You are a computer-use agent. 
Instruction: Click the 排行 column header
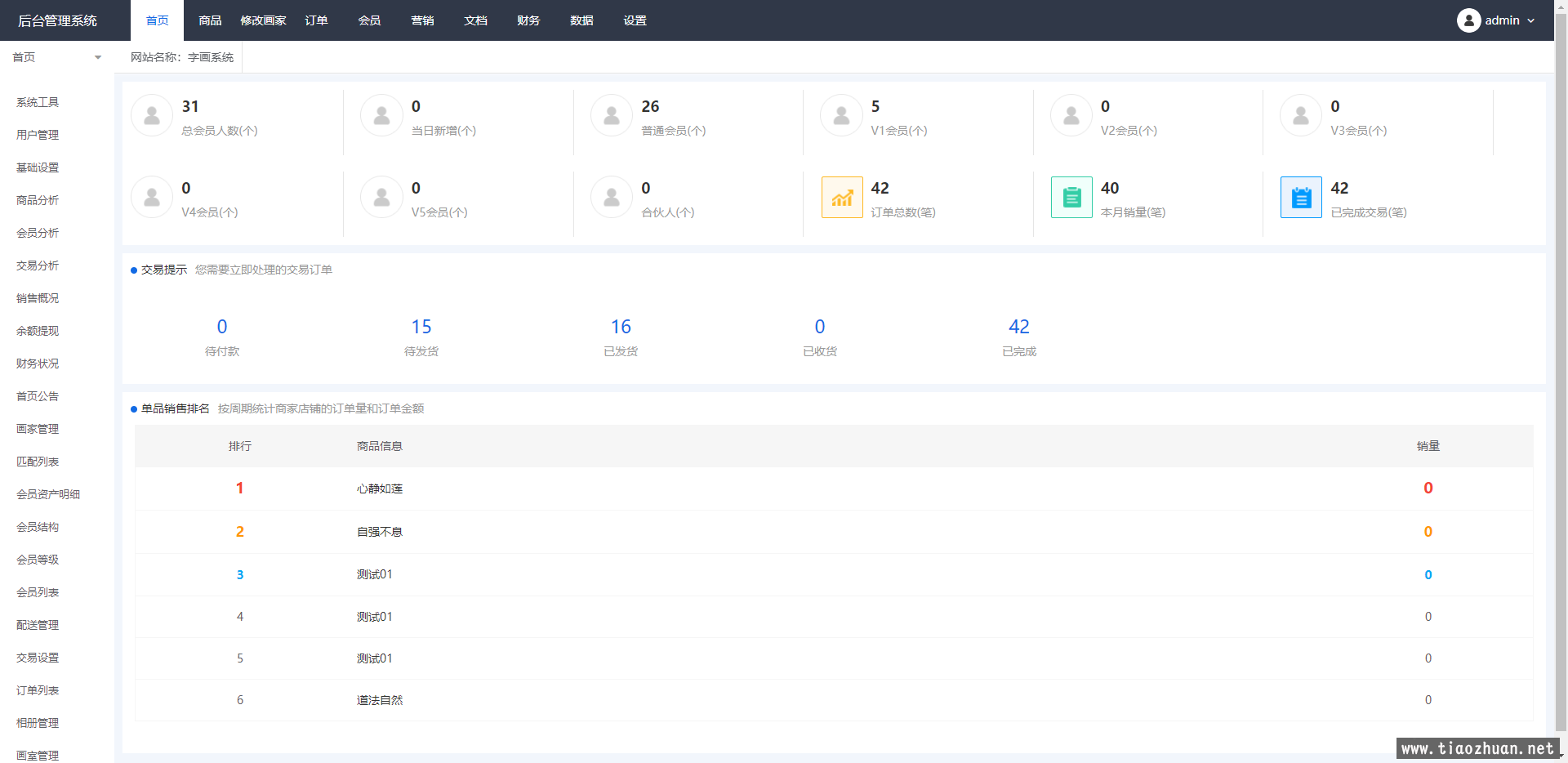(x=240, y=446)
